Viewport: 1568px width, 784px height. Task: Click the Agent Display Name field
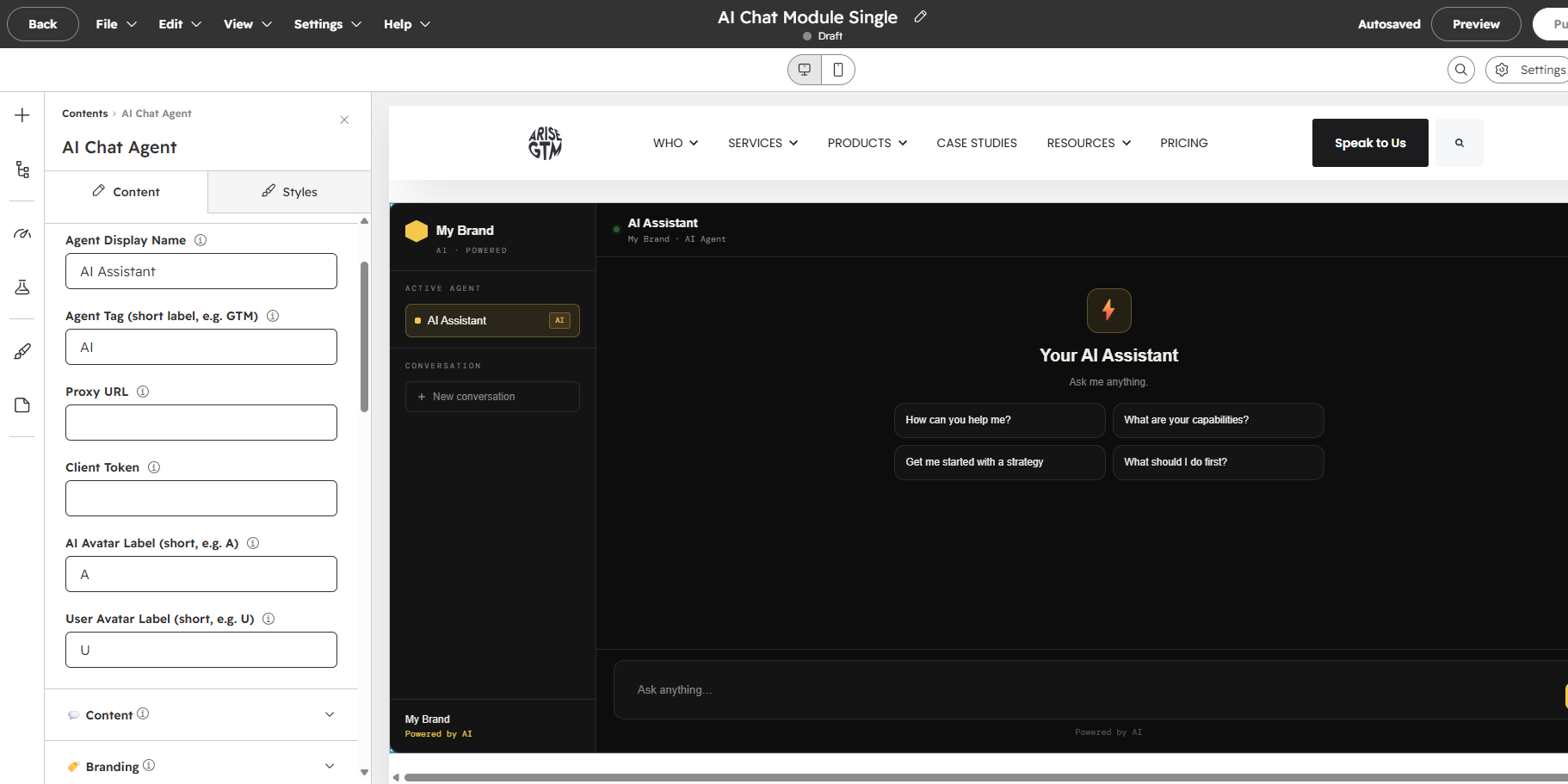point(201,271)
